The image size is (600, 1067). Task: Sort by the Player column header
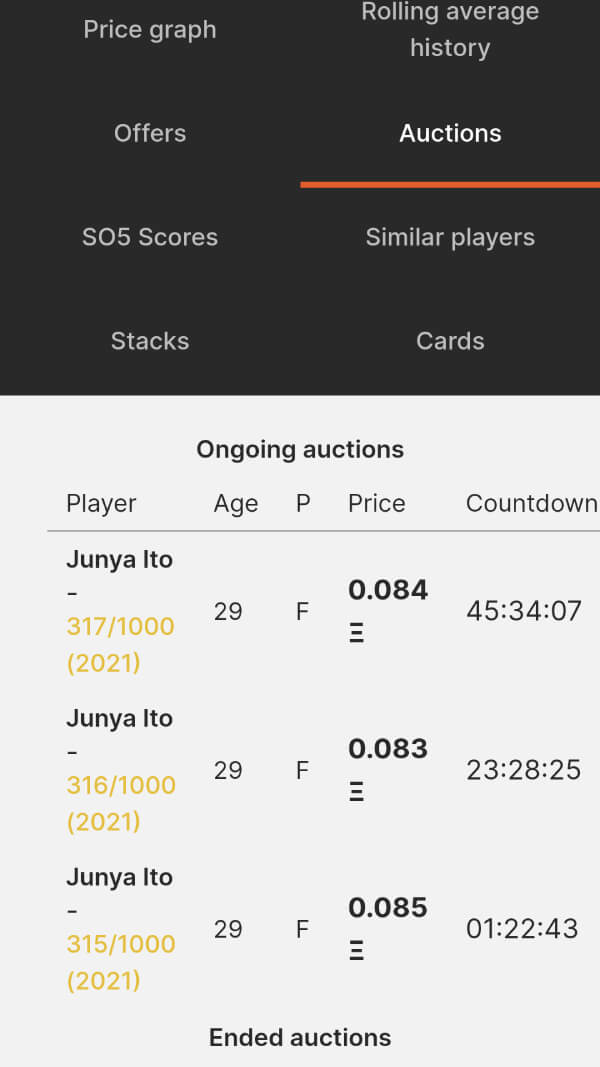point(101,503)
